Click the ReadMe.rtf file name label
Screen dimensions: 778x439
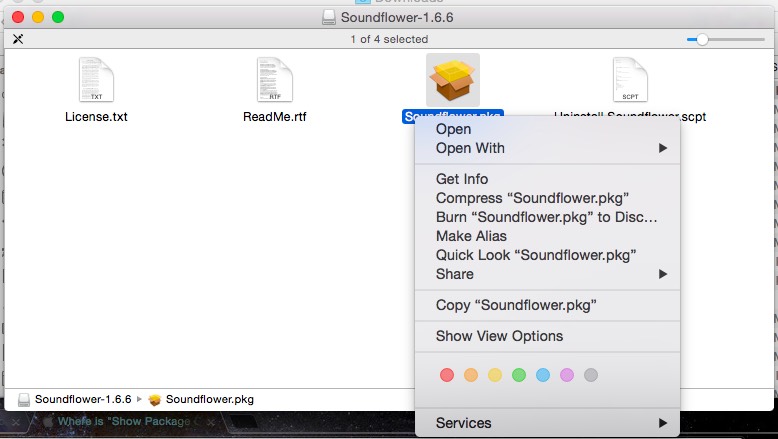point(275,117)
